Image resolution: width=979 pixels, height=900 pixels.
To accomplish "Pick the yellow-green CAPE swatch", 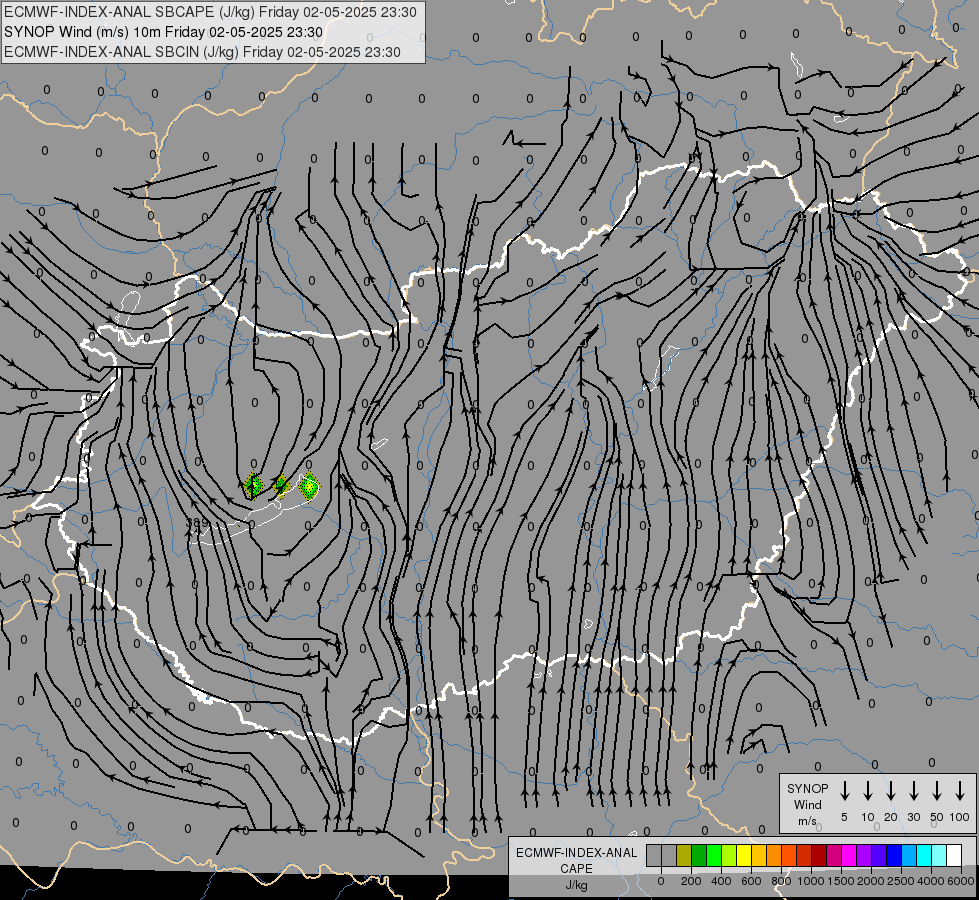I will (x=729, y=856).
